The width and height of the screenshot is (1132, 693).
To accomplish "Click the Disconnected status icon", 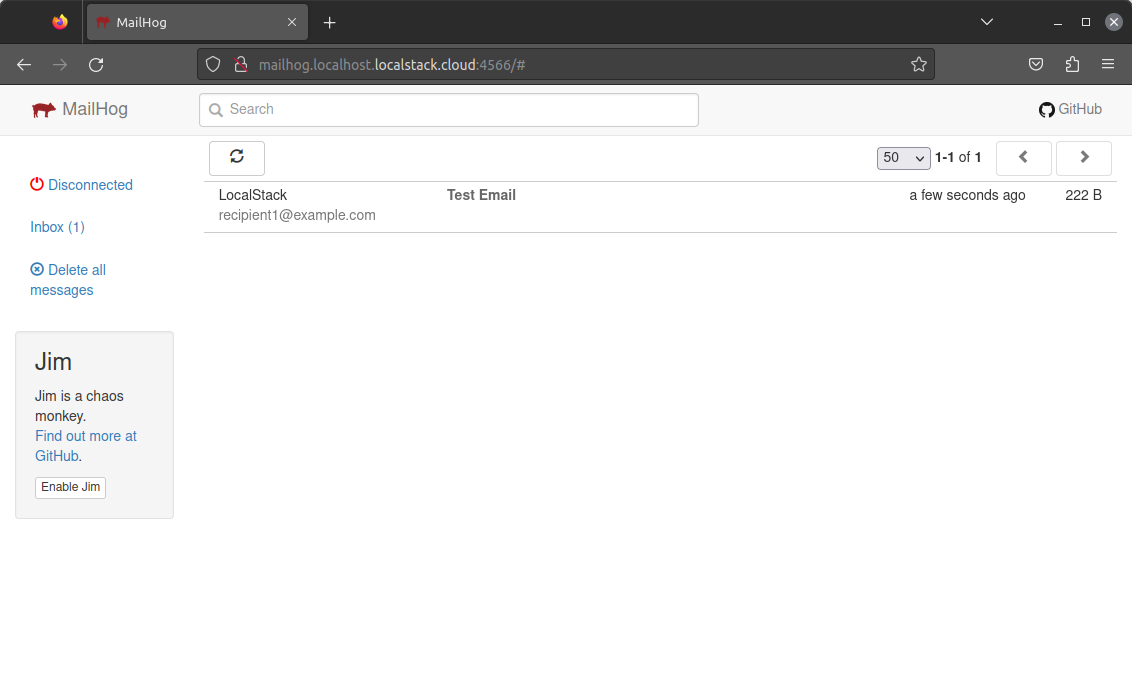I will [x=36, y=184].
